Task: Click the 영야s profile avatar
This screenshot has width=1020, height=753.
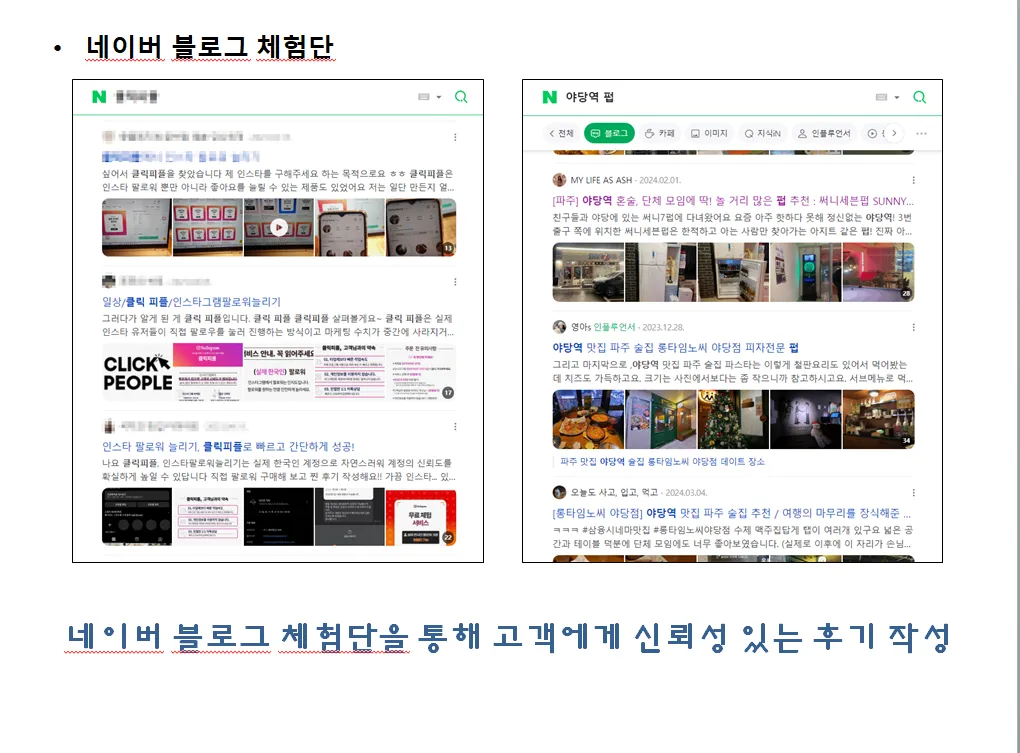Action: [559, 327]
